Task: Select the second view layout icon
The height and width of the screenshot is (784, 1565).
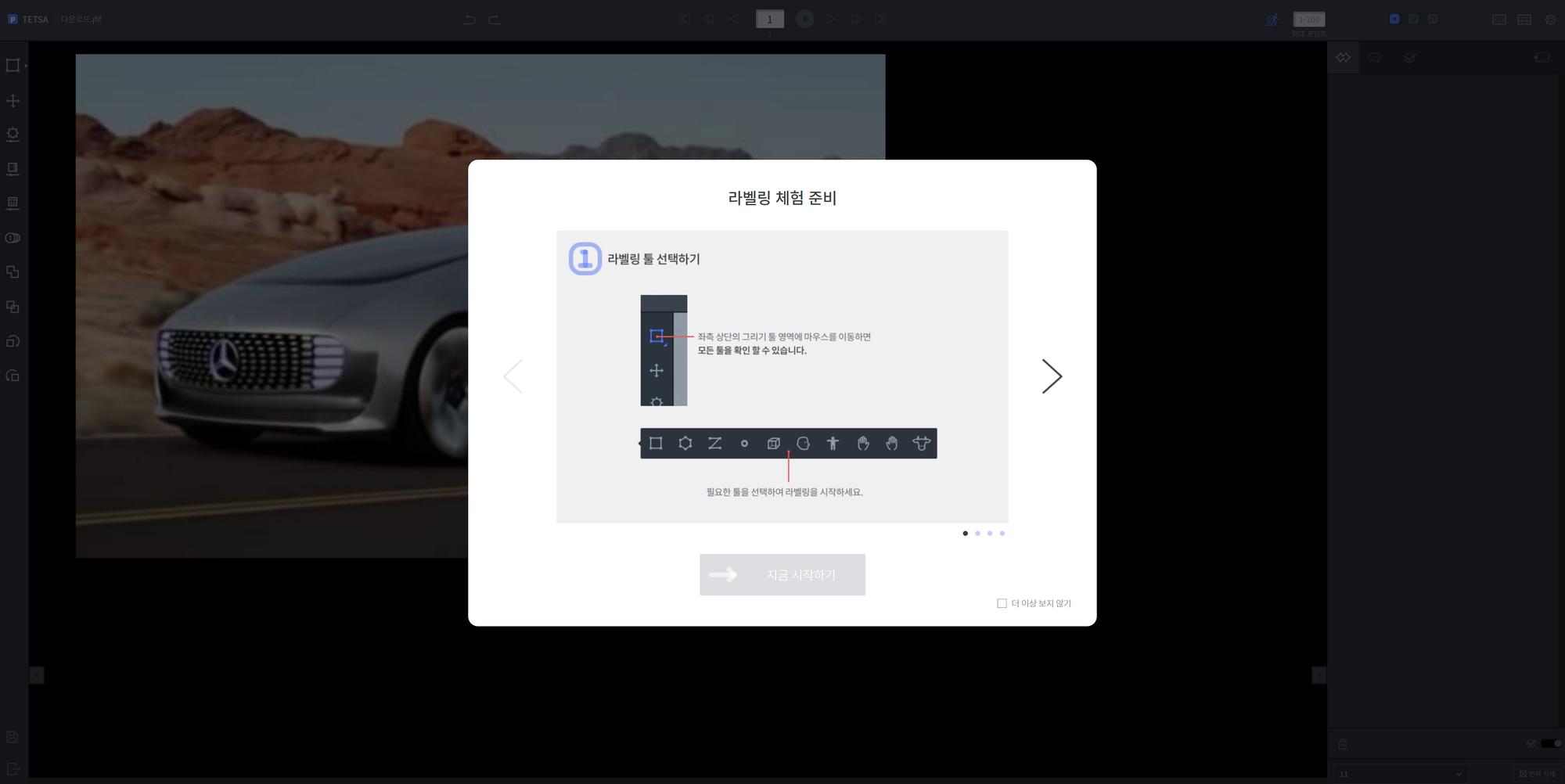Action: [x=1413, y=19]
